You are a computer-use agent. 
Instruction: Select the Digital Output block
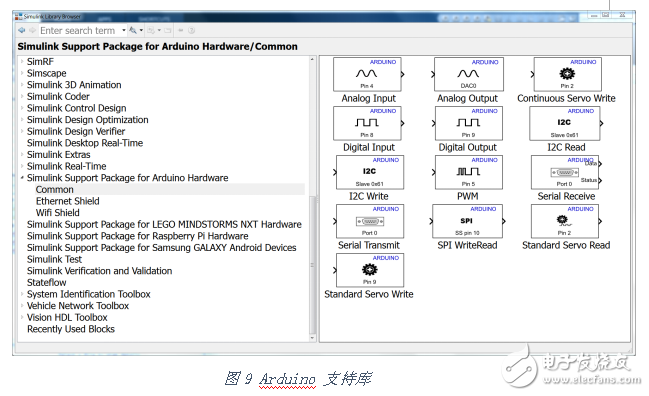pos(468,123)
